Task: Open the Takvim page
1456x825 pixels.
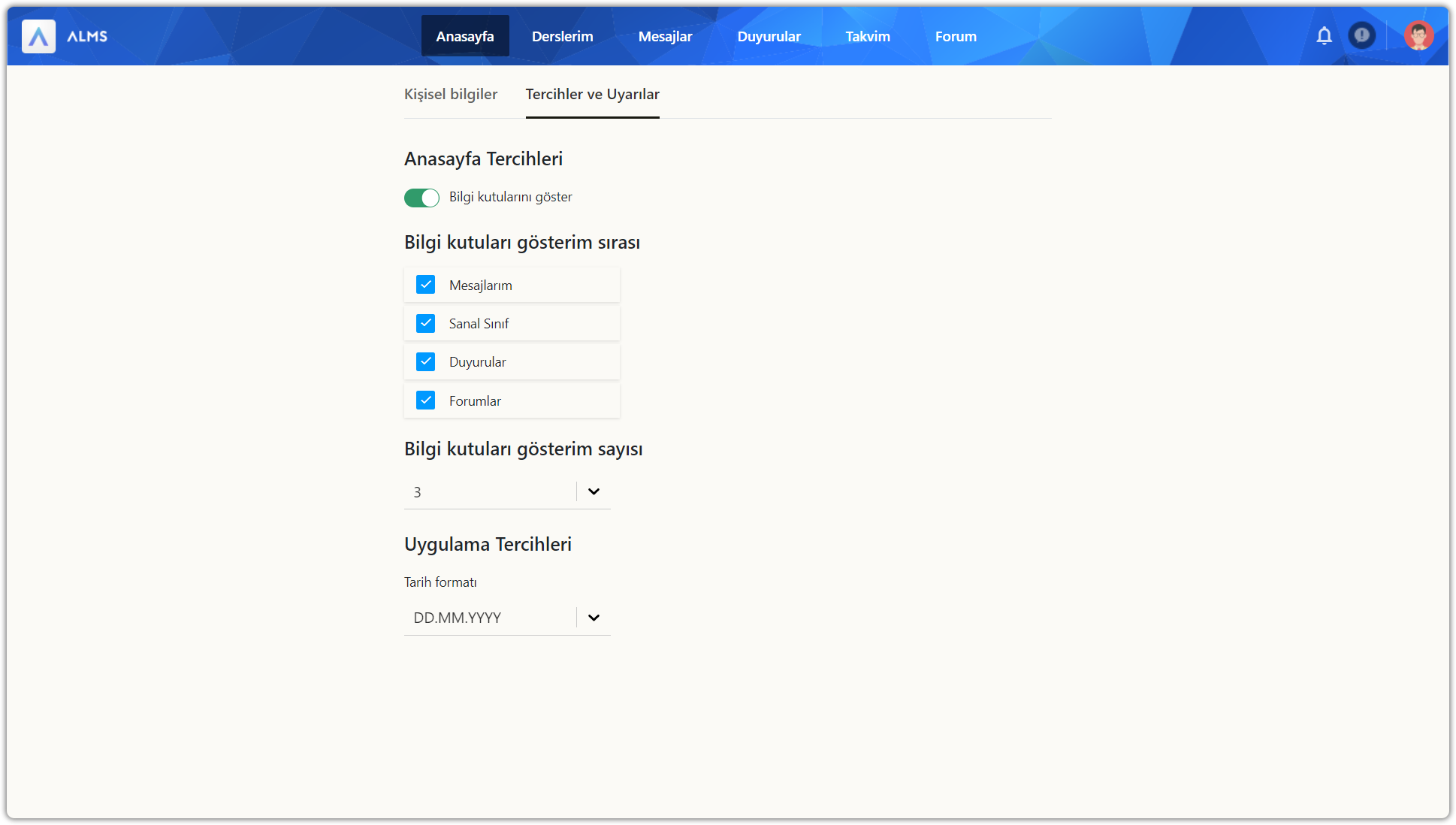Action: click(x=867, y=36)
